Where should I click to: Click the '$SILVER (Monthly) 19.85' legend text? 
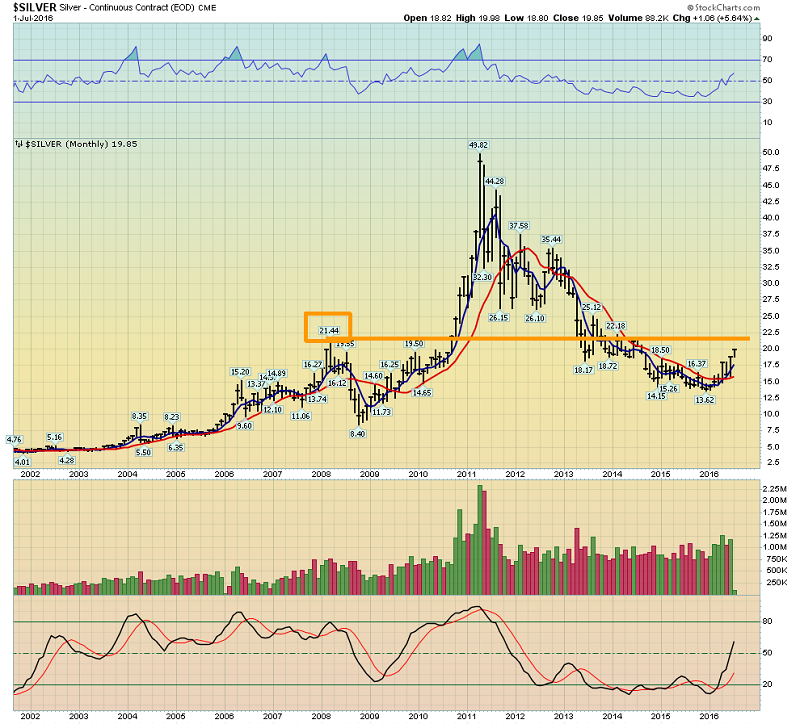click(x=81, y=144)
